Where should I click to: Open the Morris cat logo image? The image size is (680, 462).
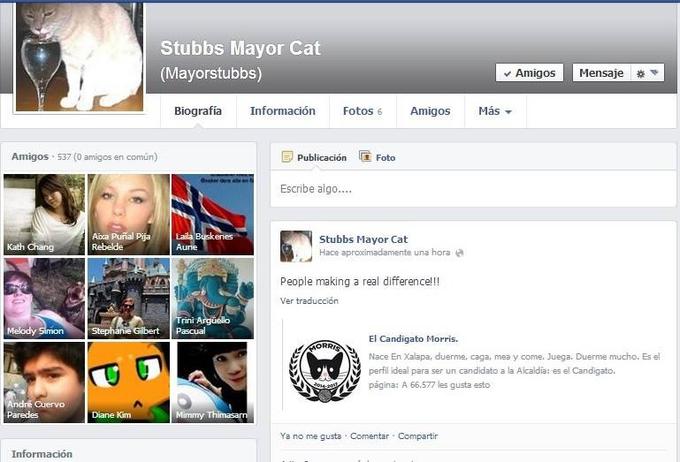coord(325,370)
